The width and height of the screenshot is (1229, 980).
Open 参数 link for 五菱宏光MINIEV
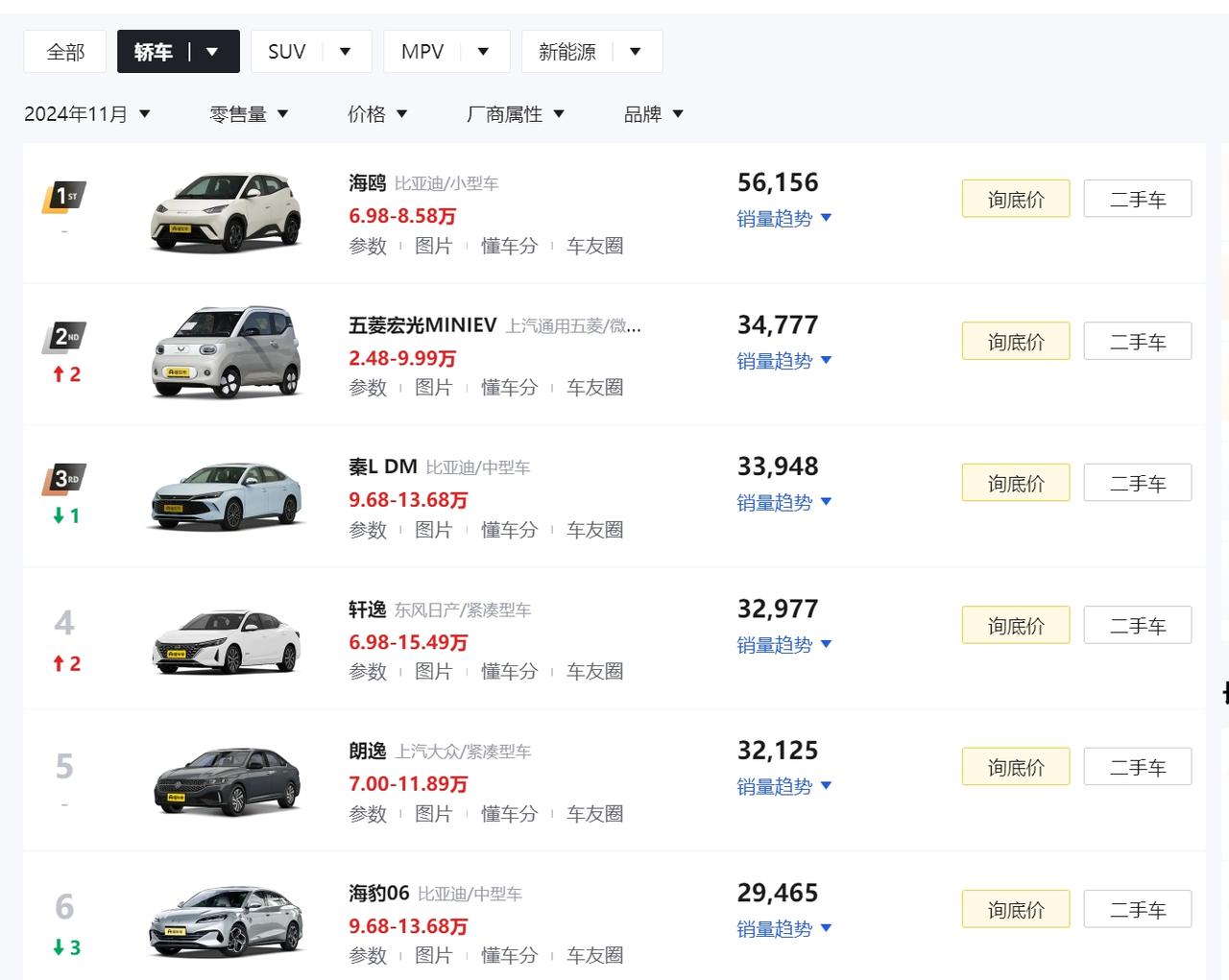[x=368, y=388]
